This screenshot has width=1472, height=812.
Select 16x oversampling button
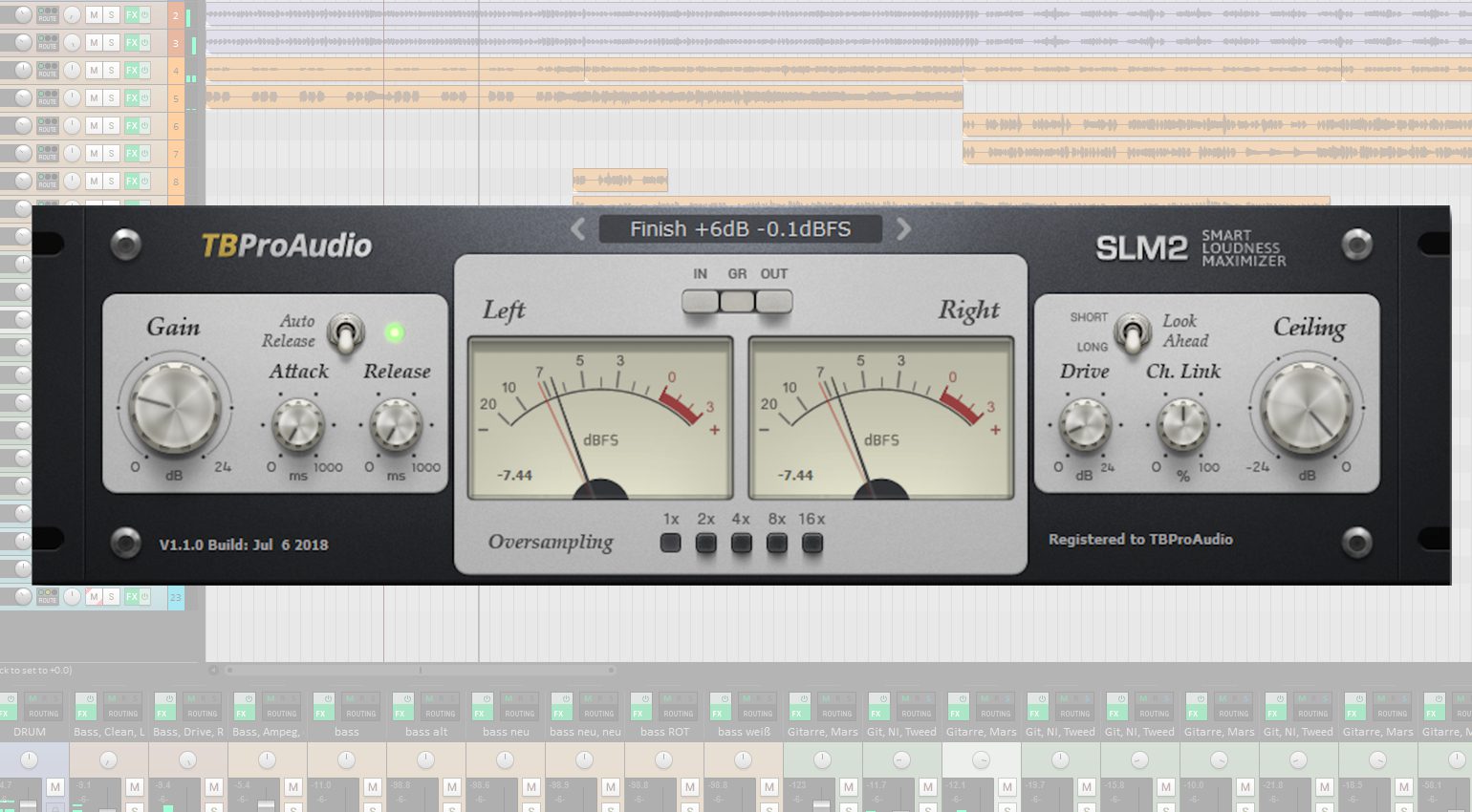pos(812,544)
